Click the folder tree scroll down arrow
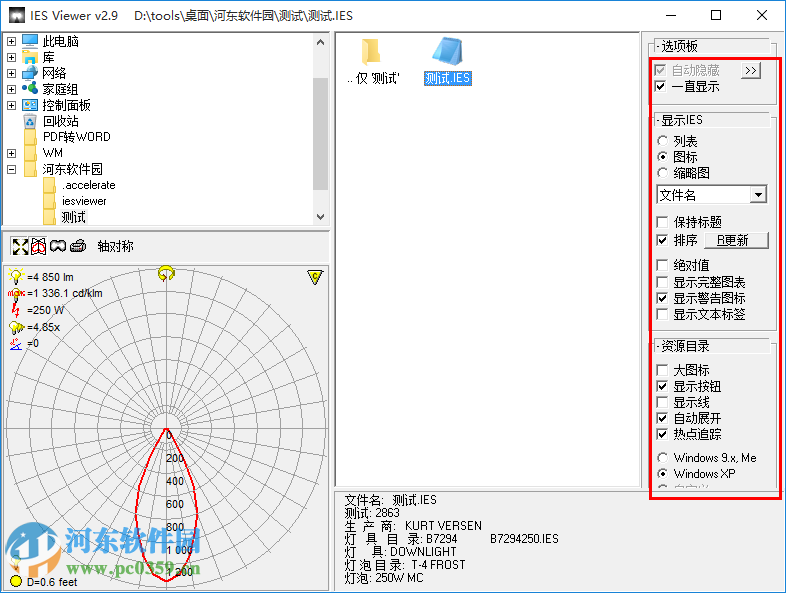Screen dimensions: 786x593 tap(320, 217)
